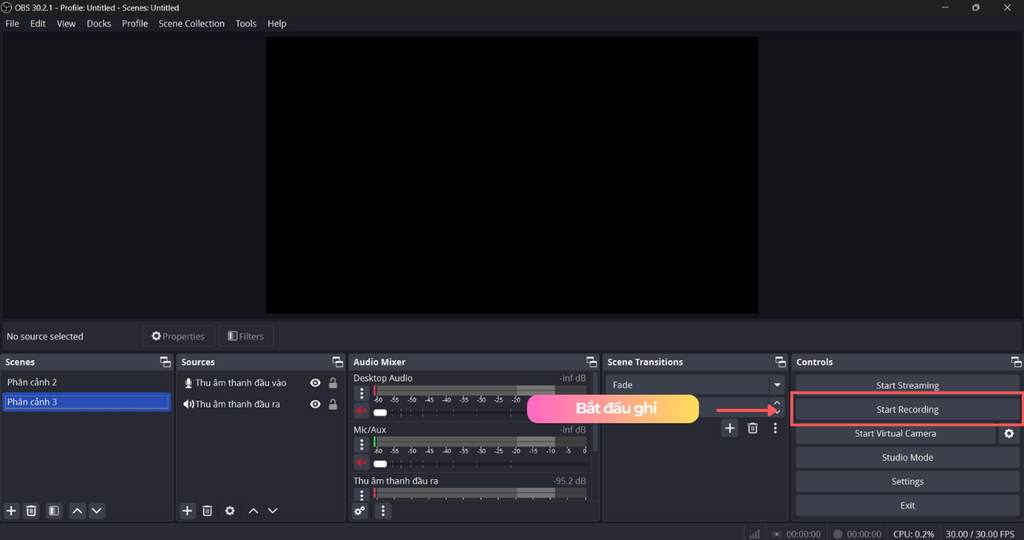This screenshot has height=540, width=1024.
Task: Toggle the lock on 'Thu âm thanh đầu ra'
Action: tap(333, 404)
